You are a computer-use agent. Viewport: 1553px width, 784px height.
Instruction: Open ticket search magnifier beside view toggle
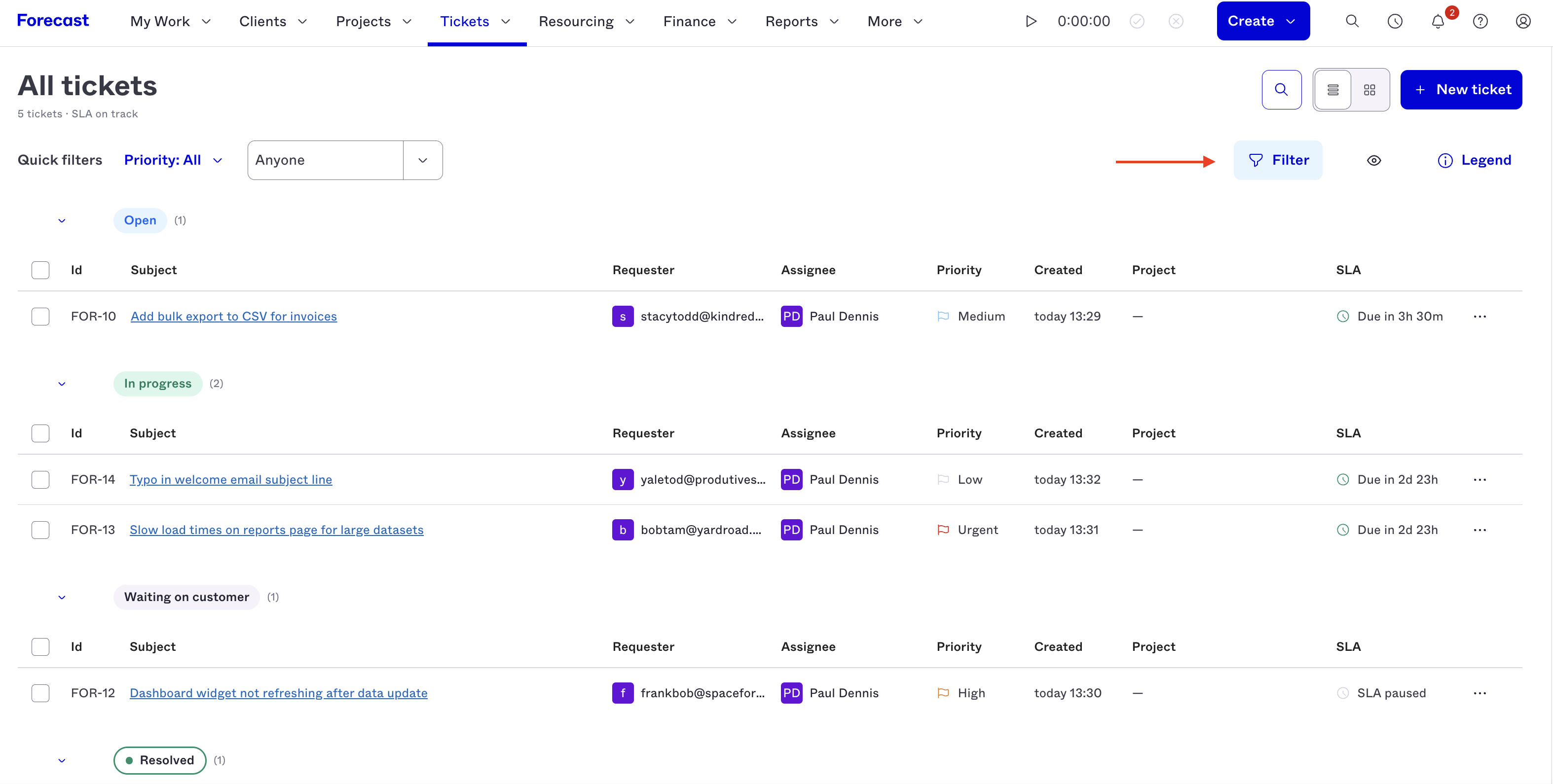pyautogui.click(x=1281, y=90)
